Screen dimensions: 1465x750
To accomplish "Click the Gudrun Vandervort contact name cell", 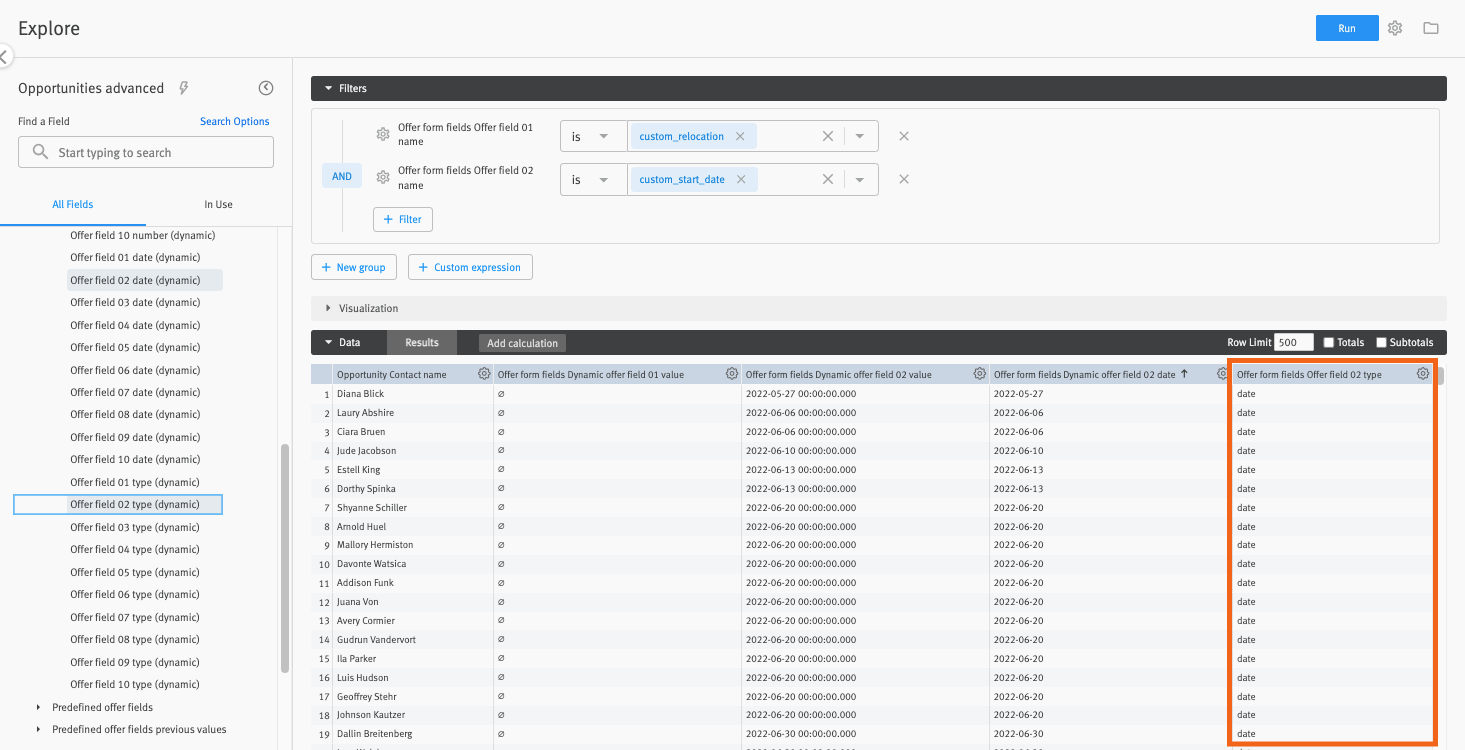I will click(x=413, y=640).
